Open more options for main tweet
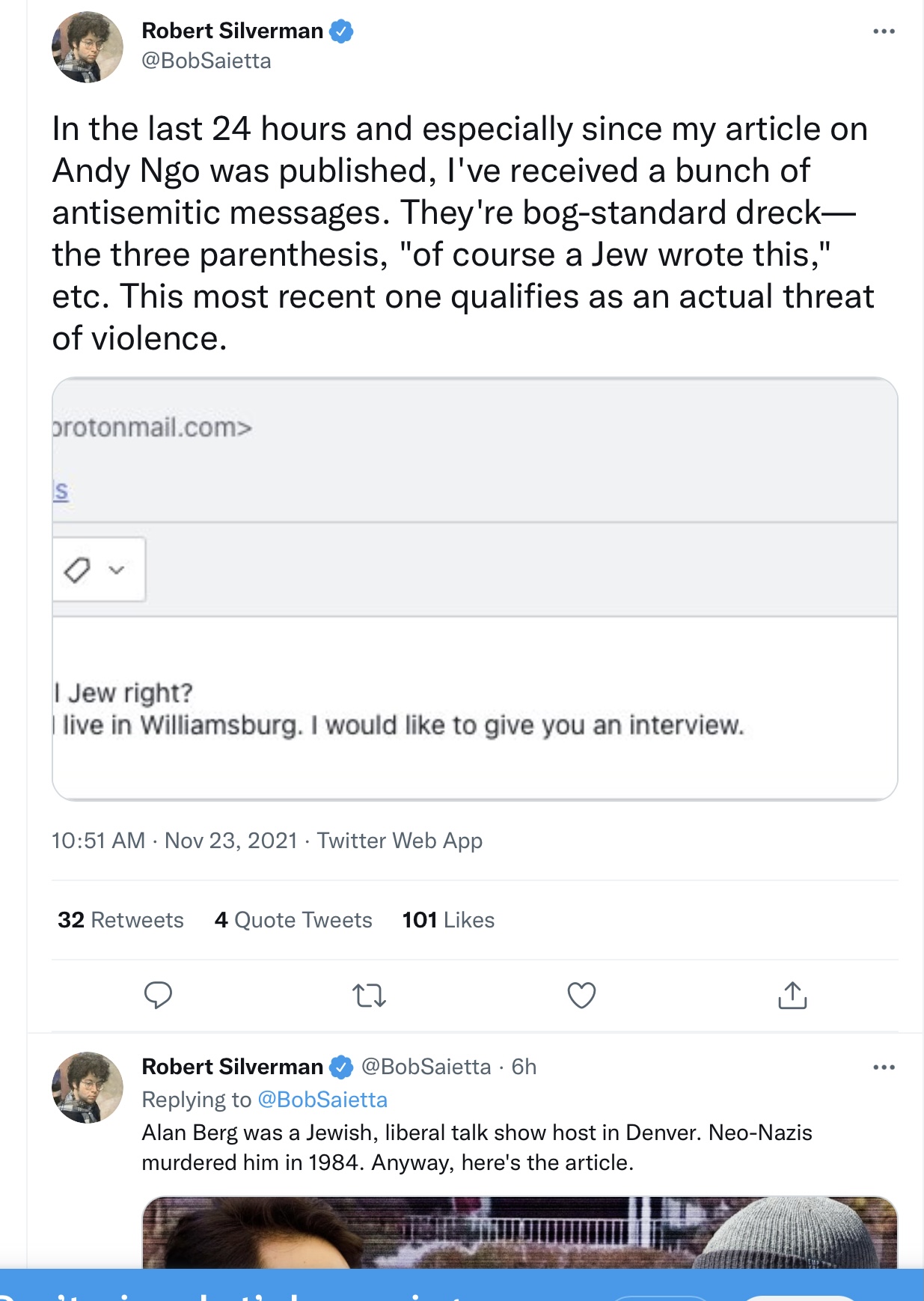 coord(884,31)
